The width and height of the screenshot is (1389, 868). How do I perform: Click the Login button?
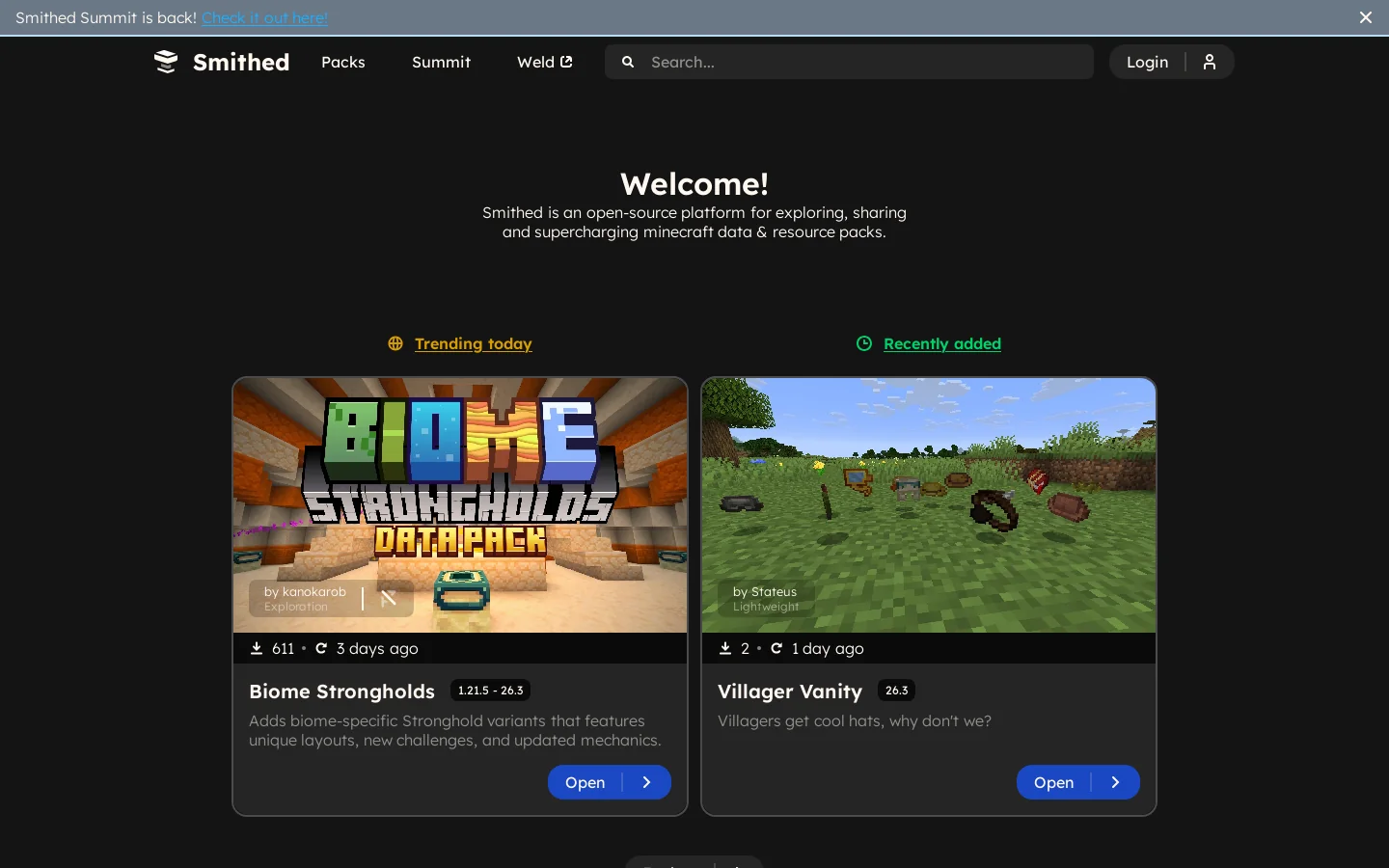click(1148, 62)
